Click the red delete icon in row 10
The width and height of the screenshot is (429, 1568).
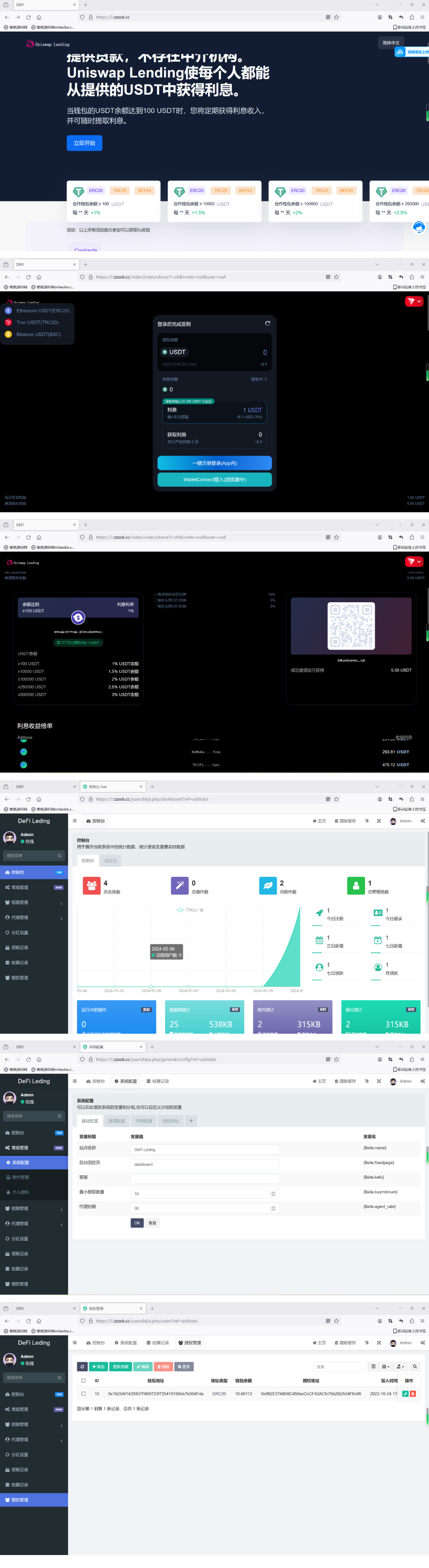(412, 1393)
